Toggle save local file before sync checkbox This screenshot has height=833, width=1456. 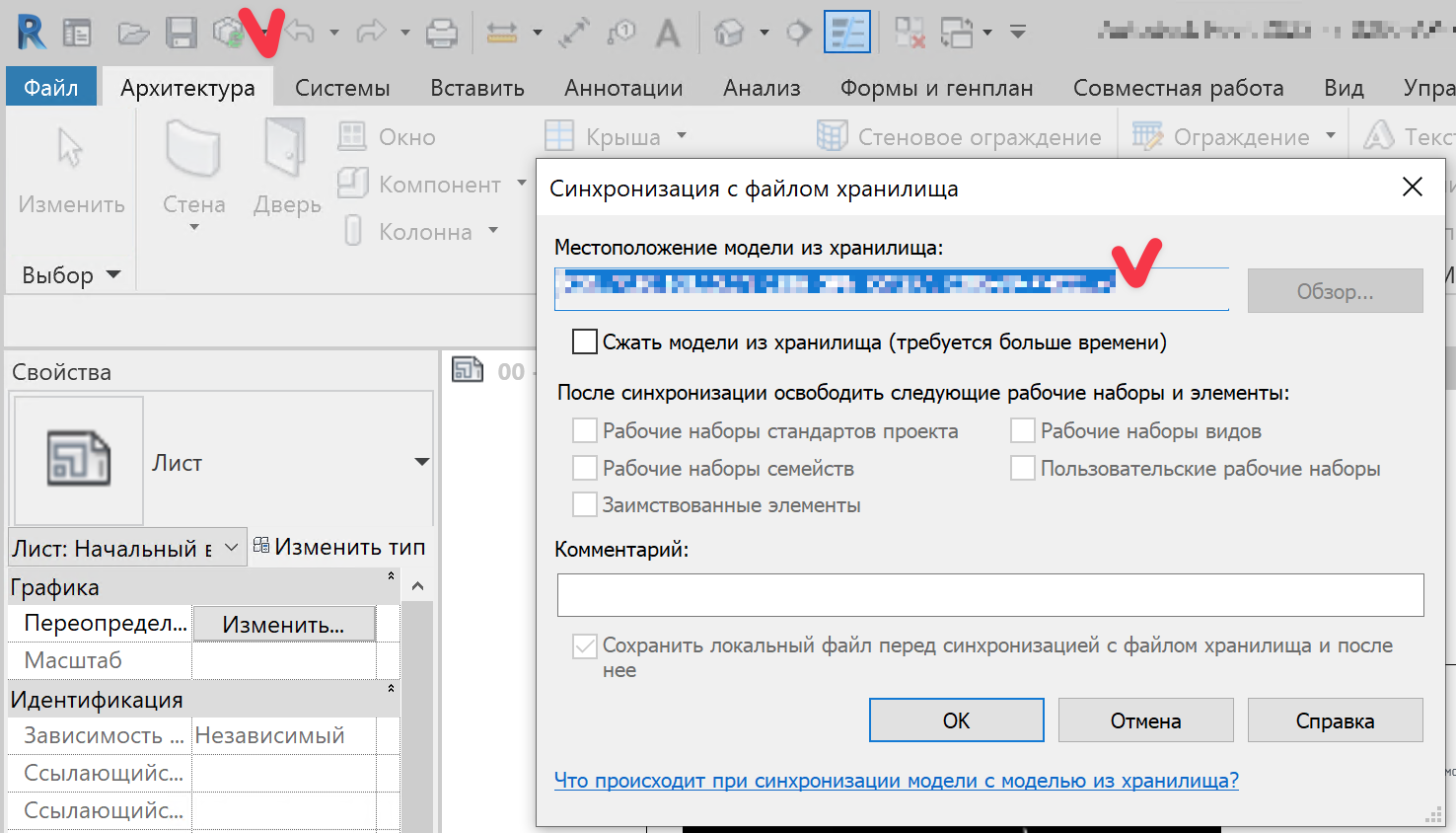pos(585,646)
